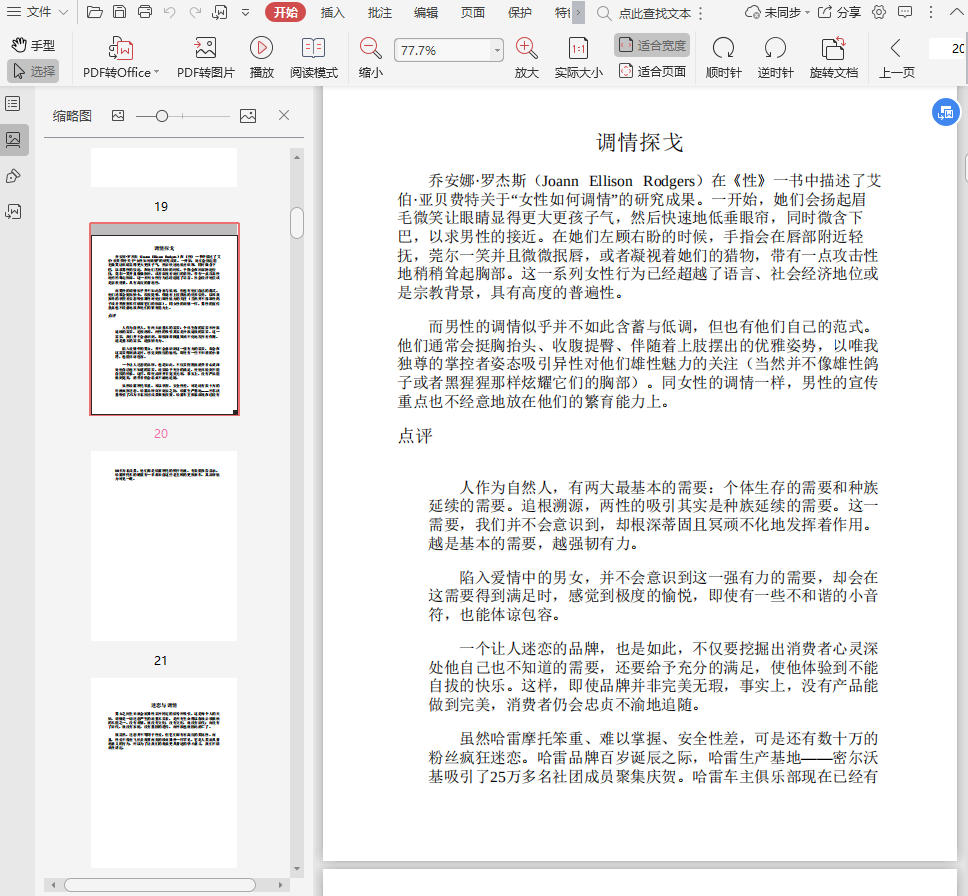Click the redo arrow icon
968x896 pixels.
point(195,12)
